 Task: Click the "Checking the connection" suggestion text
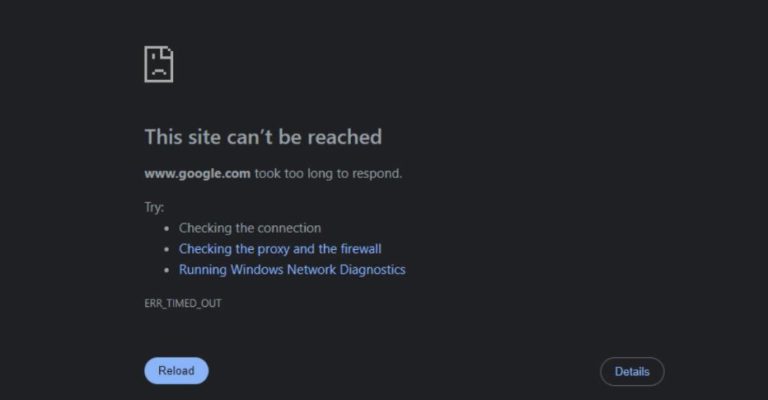[250, 228]
